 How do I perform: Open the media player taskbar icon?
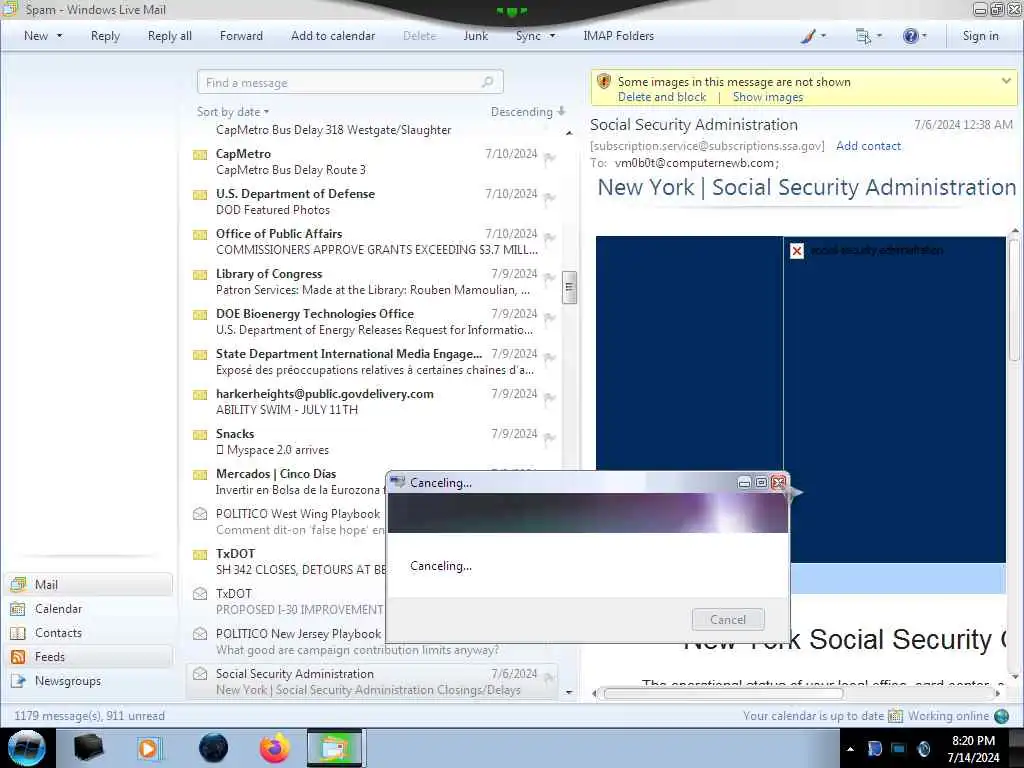(149, 748)
